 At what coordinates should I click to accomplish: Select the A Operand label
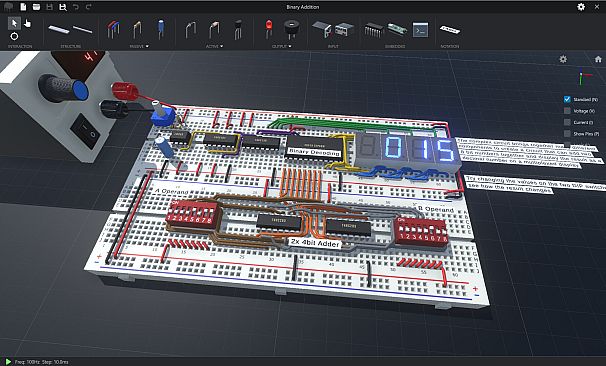point(172,191)
